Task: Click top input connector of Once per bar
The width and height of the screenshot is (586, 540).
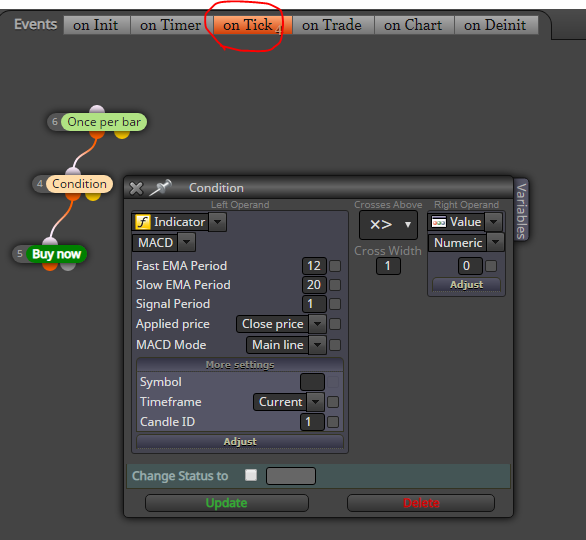Action: 97,109
